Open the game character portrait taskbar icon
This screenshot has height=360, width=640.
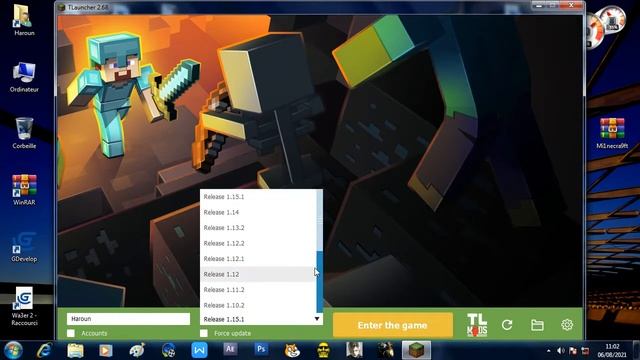(354, 350)
